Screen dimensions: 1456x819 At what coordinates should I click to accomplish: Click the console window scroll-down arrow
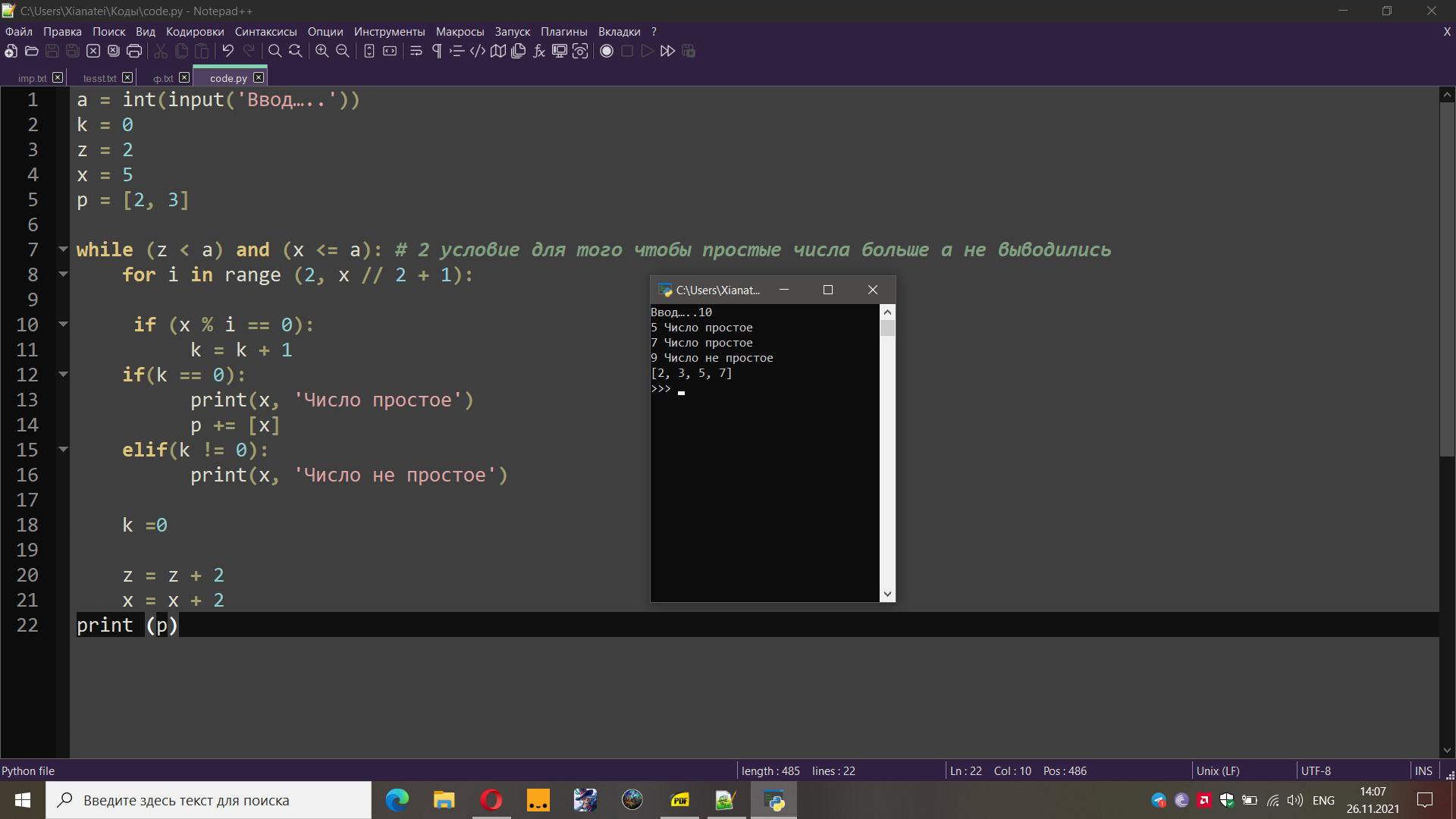pyautogui.click(x=887, y=594)
